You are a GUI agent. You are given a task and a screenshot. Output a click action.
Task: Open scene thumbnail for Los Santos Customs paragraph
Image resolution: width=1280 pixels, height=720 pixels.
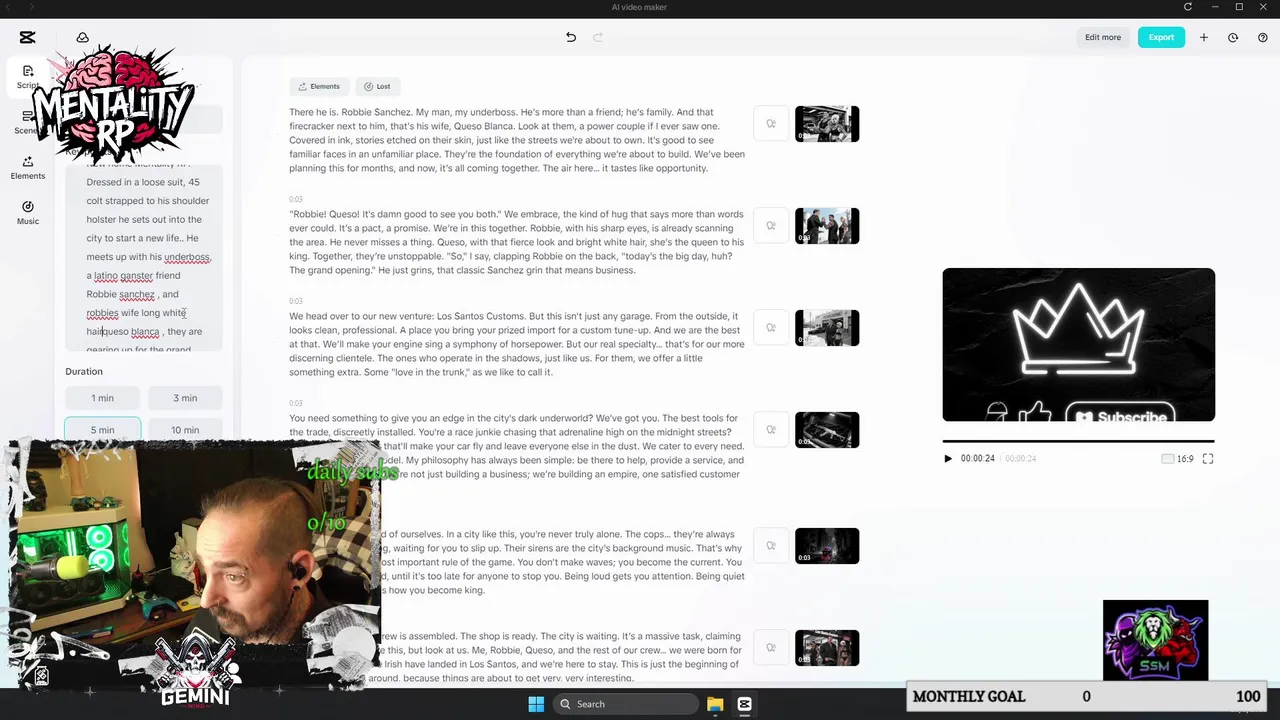827,328
